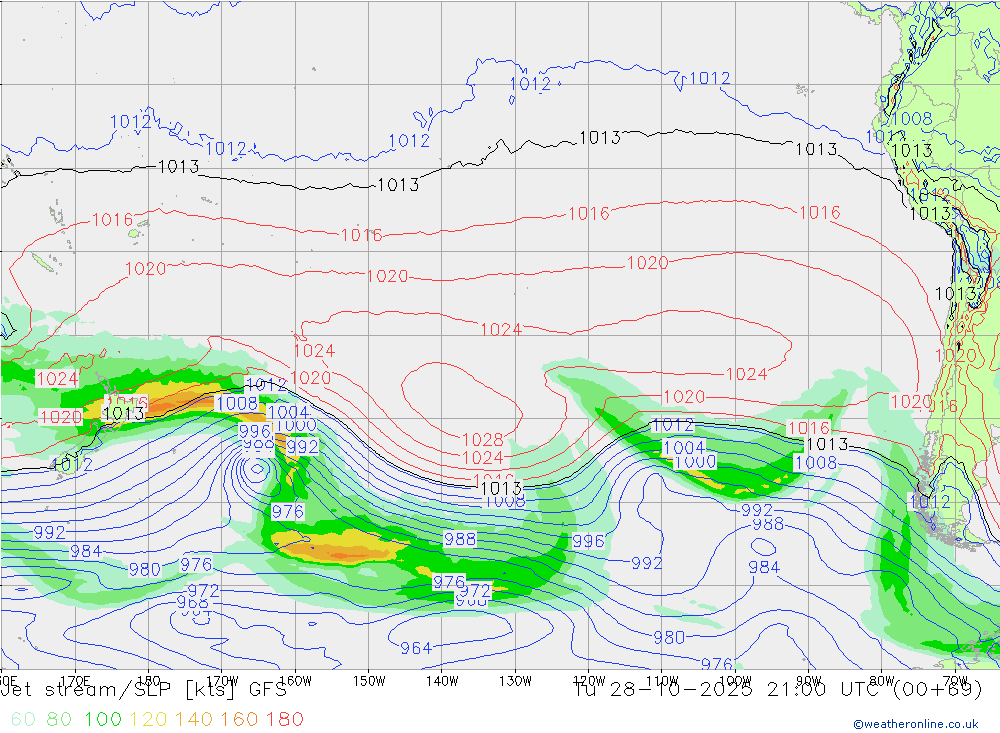Click the 70W longitude label

(x=955, y=681)
